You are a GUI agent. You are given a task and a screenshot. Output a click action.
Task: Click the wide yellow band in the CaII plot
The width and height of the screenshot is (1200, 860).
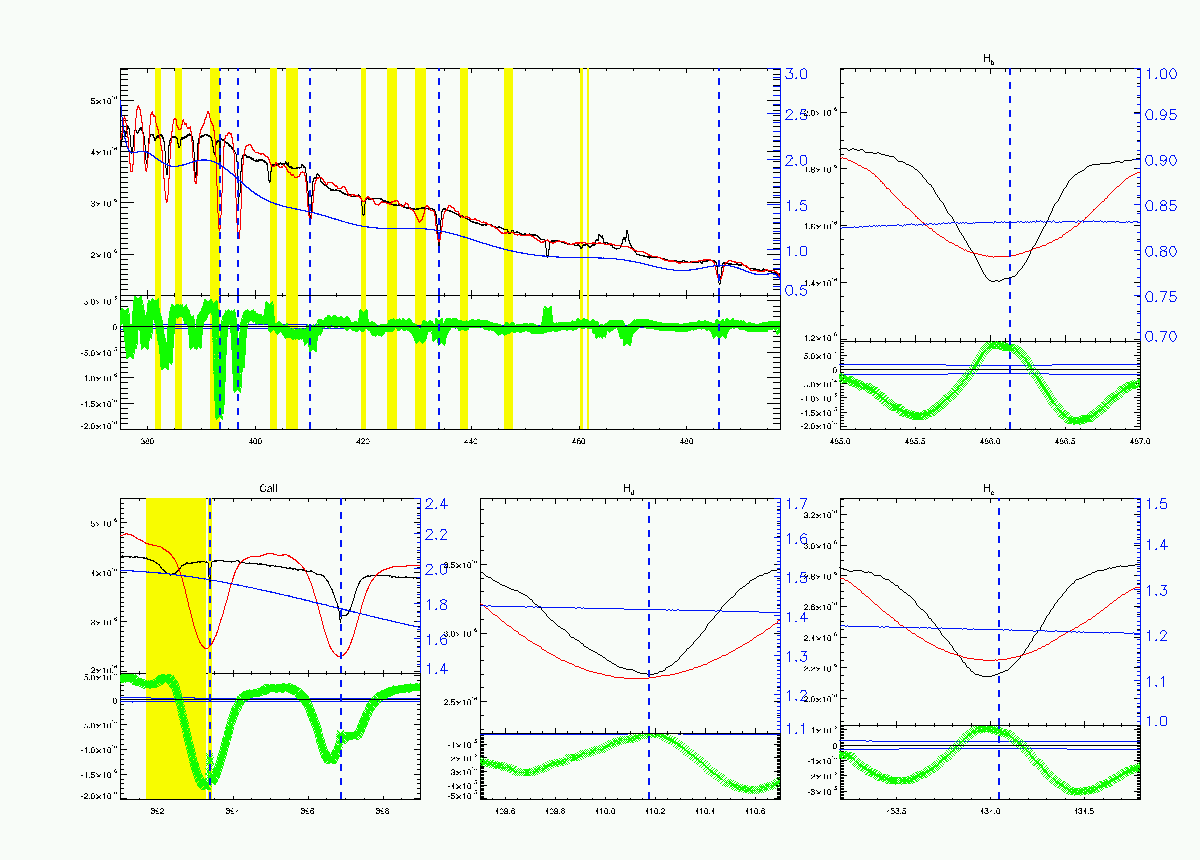(176, 647)
